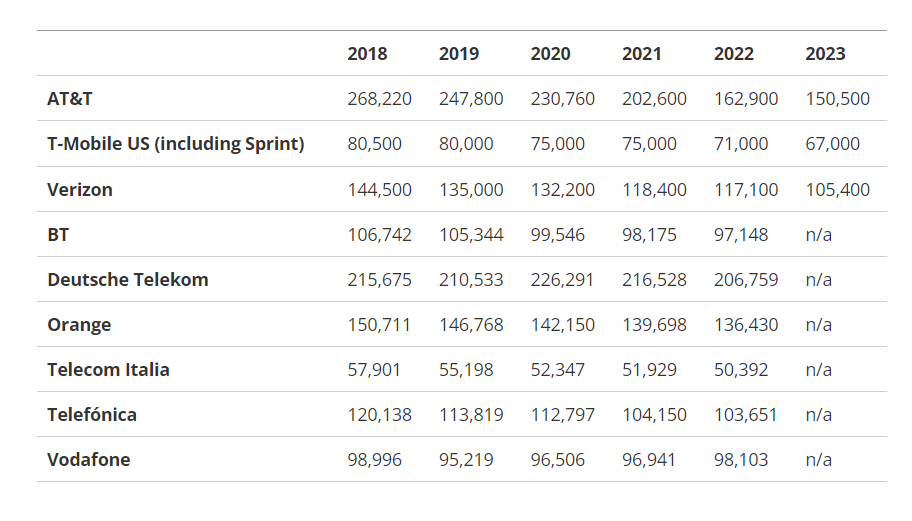Select Verizon 2020 value 132,200
Image resolution: width=912 pixels, height=521 pixels.
coord(562,190)
